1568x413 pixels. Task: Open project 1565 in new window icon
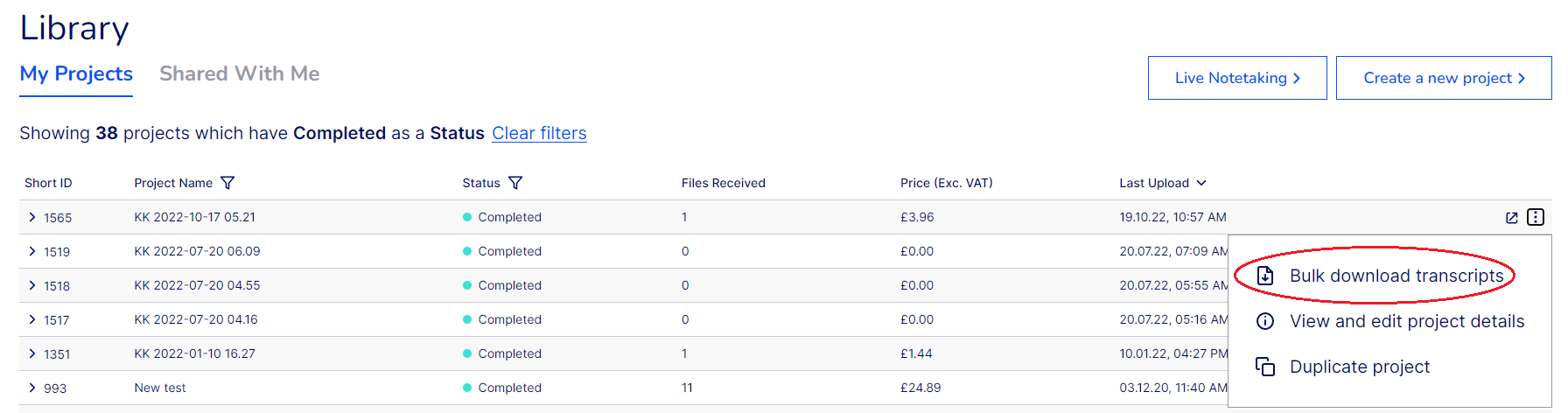coord(1511,218)
